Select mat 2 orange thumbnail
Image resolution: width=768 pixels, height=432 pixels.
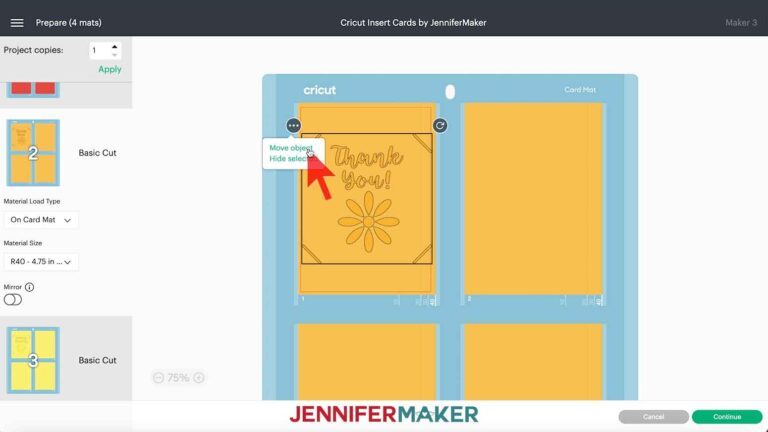[33, 153]
